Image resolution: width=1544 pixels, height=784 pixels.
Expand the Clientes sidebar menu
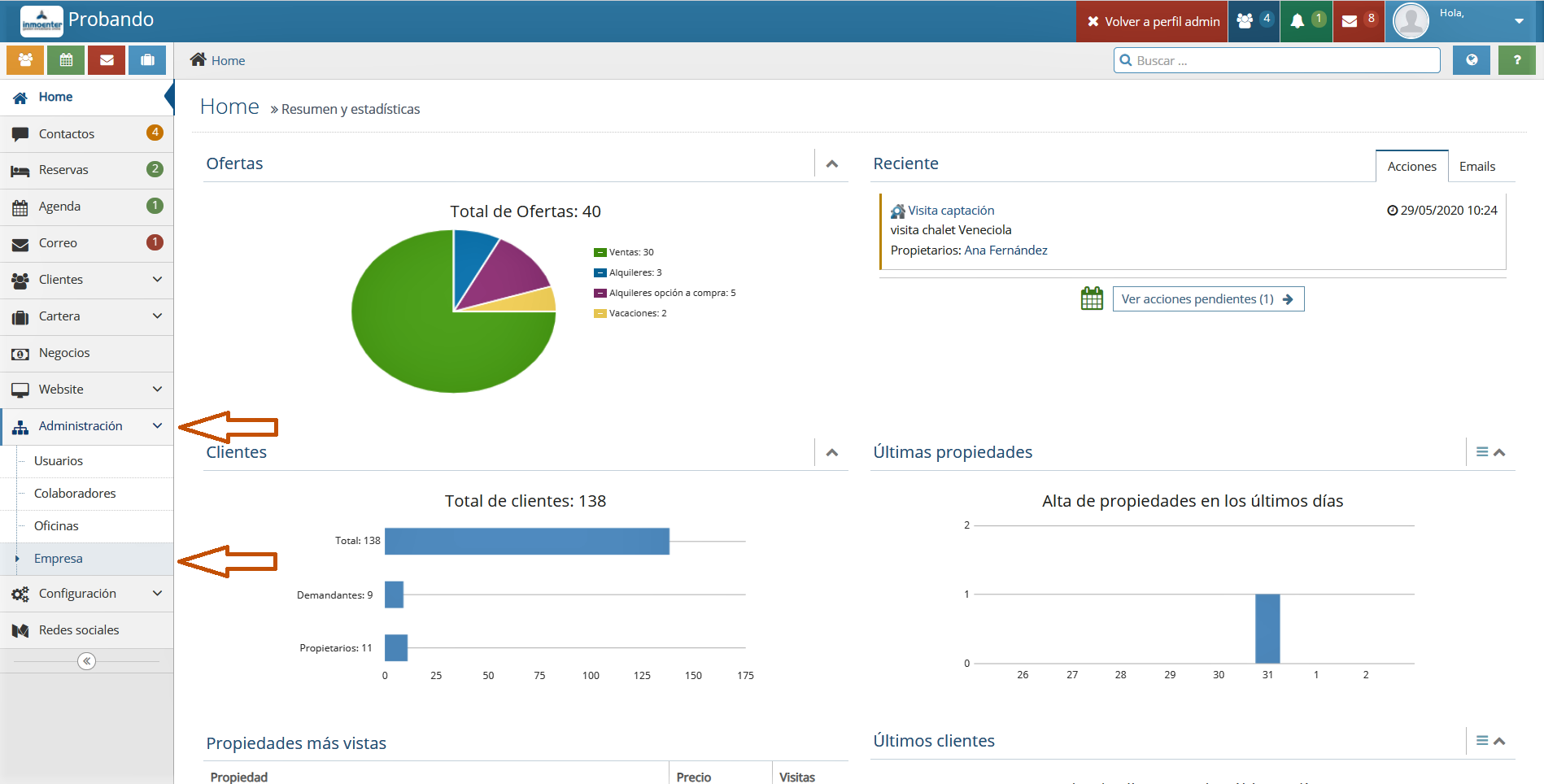click(86, 281)
